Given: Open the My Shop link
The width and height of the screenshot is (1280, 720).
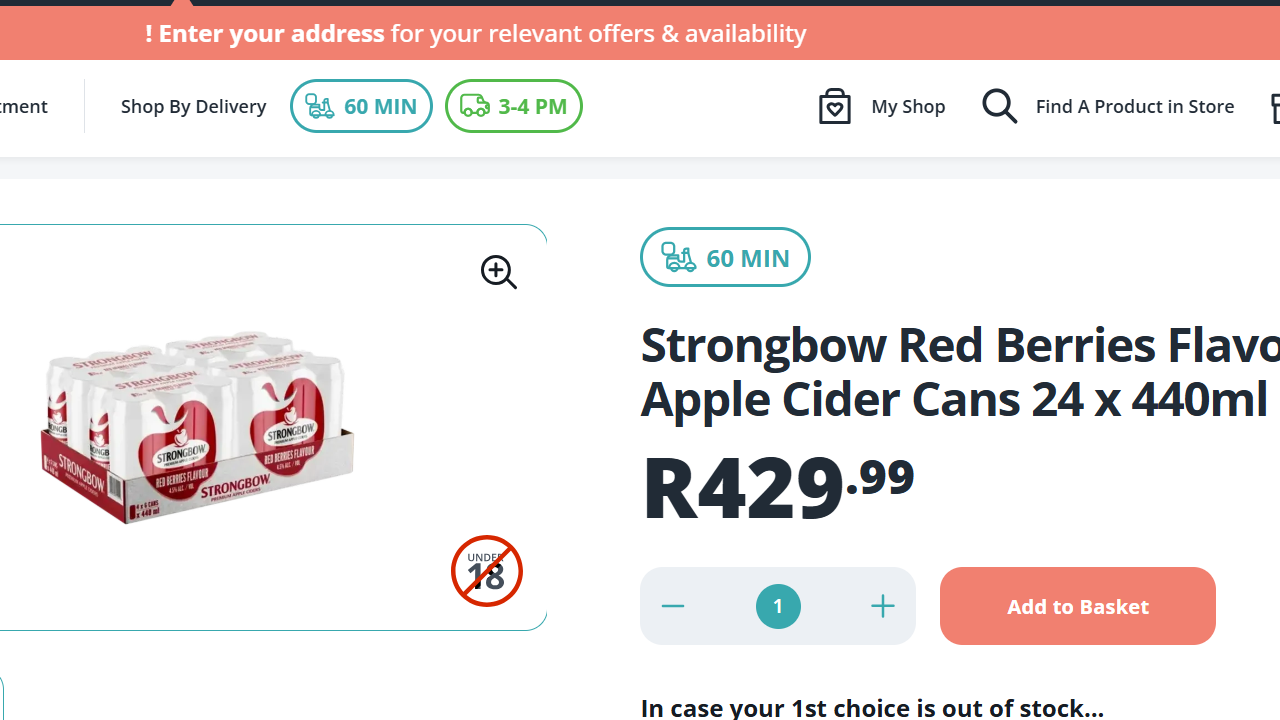Looking at the screenshot, I should point(907,106).
